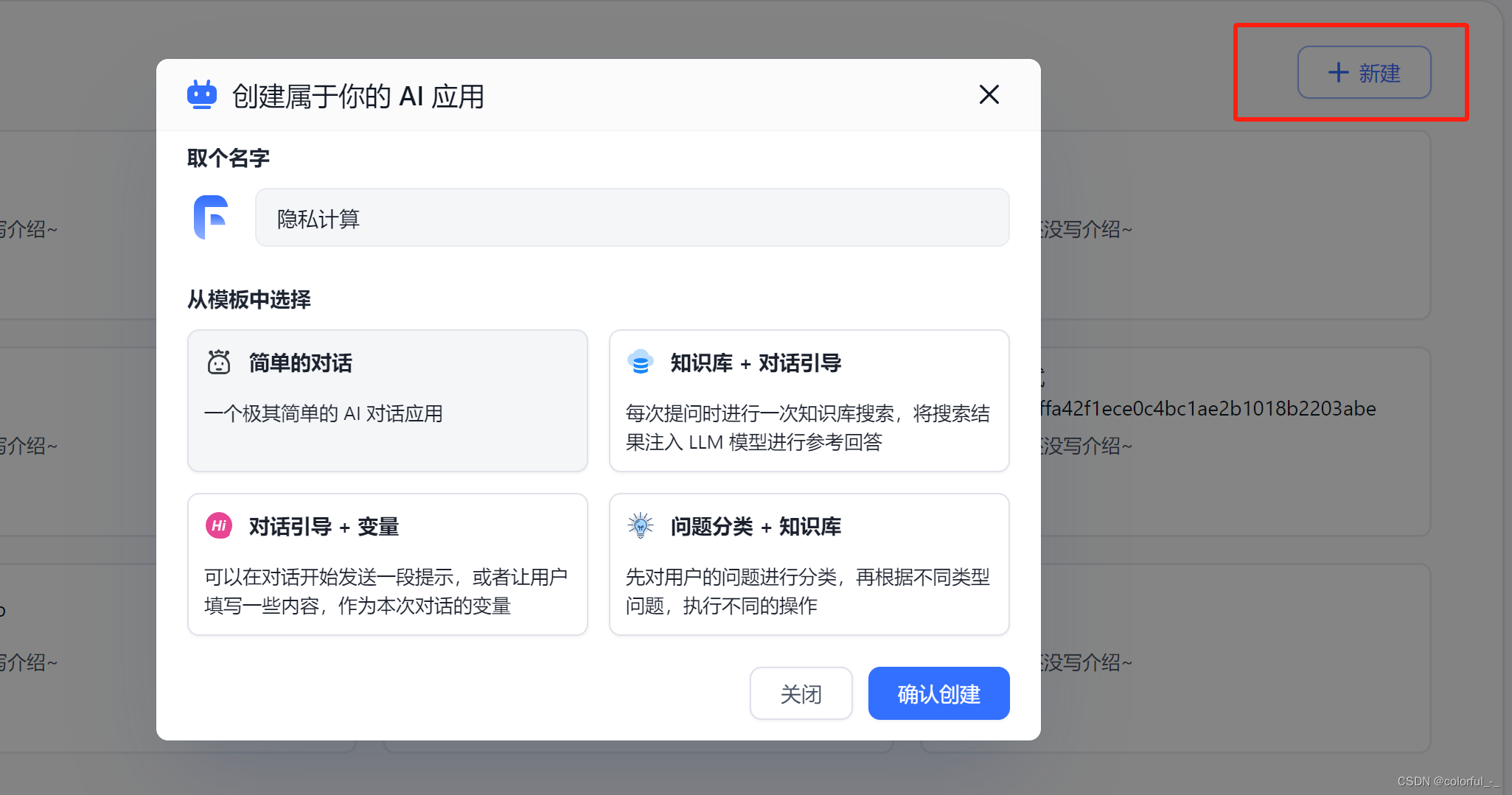Click the background app id ending 2203abe
Viewport: 1512px width, 795px height.
tap(1208, 409)
